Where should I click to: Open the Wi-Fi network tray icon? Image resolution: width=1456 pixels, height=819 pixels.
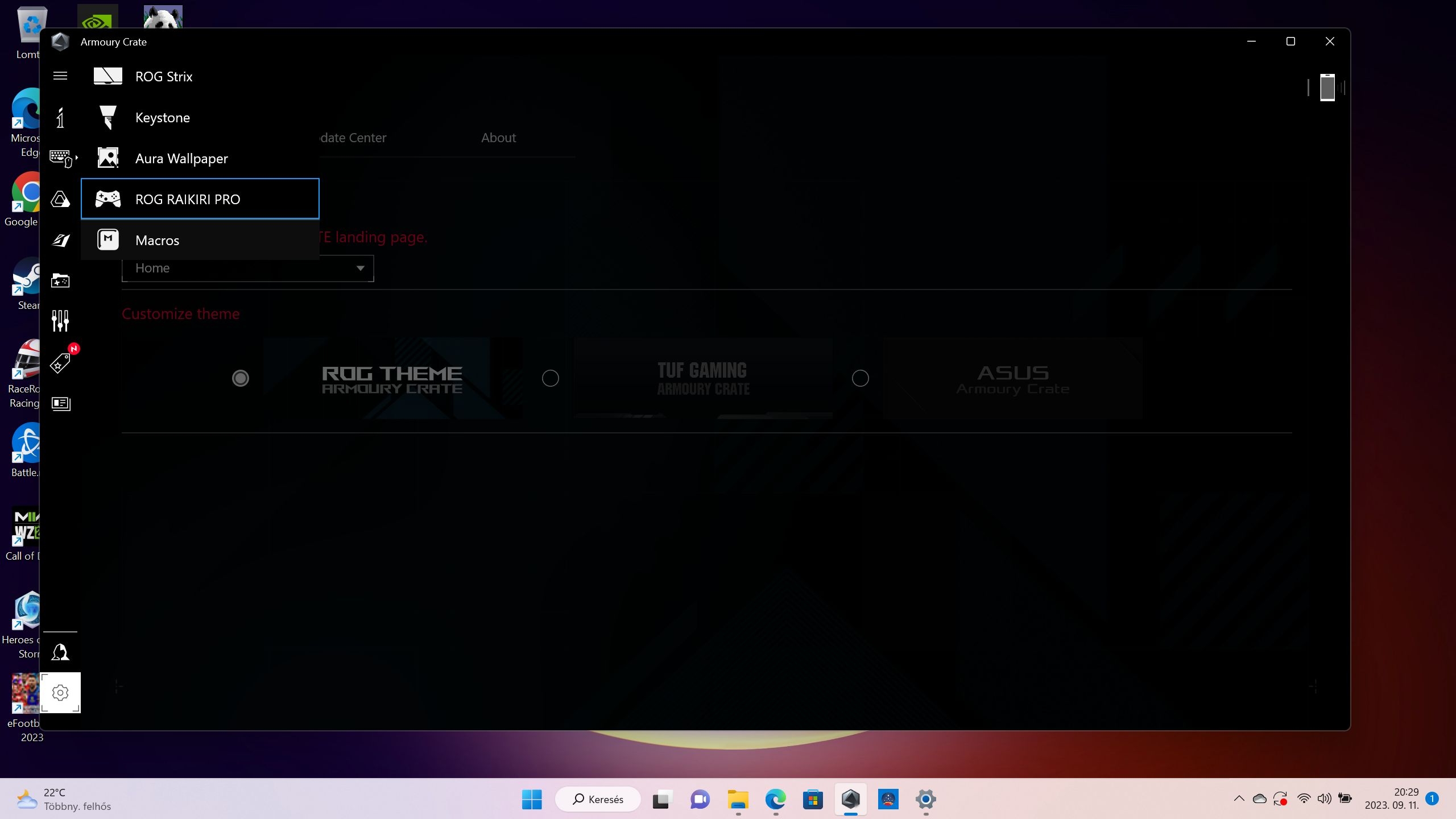pyautogui.click(x=1304, y=799)
